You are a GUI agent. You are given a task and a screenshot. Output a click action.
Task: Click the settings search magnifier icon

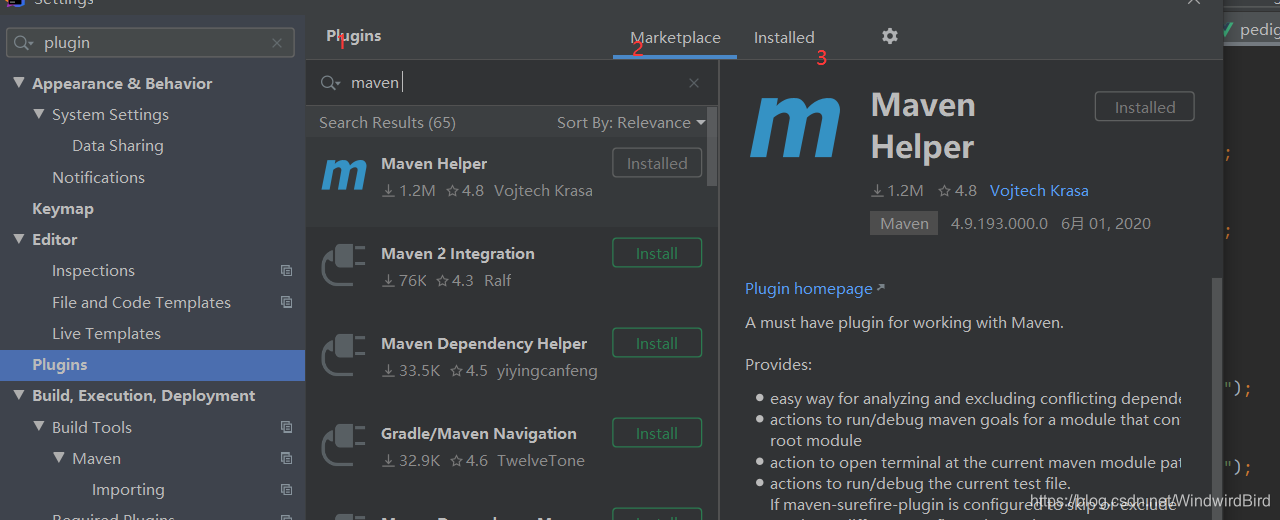tap(25, 43)
